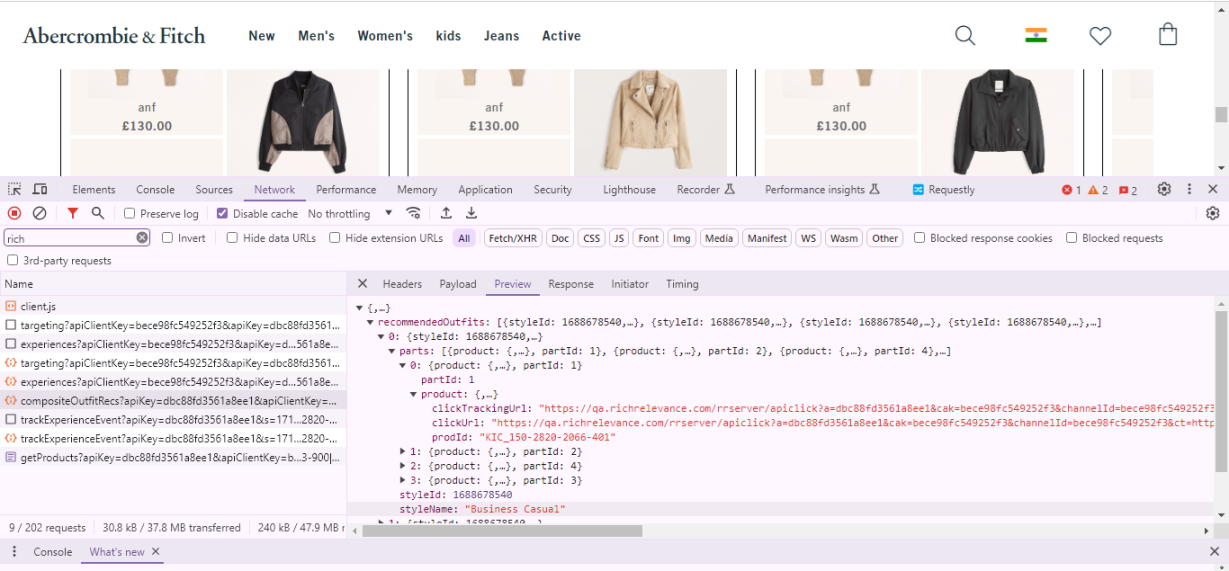Click Jeans navigation link
Viewport: 1229px width, 571px height.
pos(501,36)
